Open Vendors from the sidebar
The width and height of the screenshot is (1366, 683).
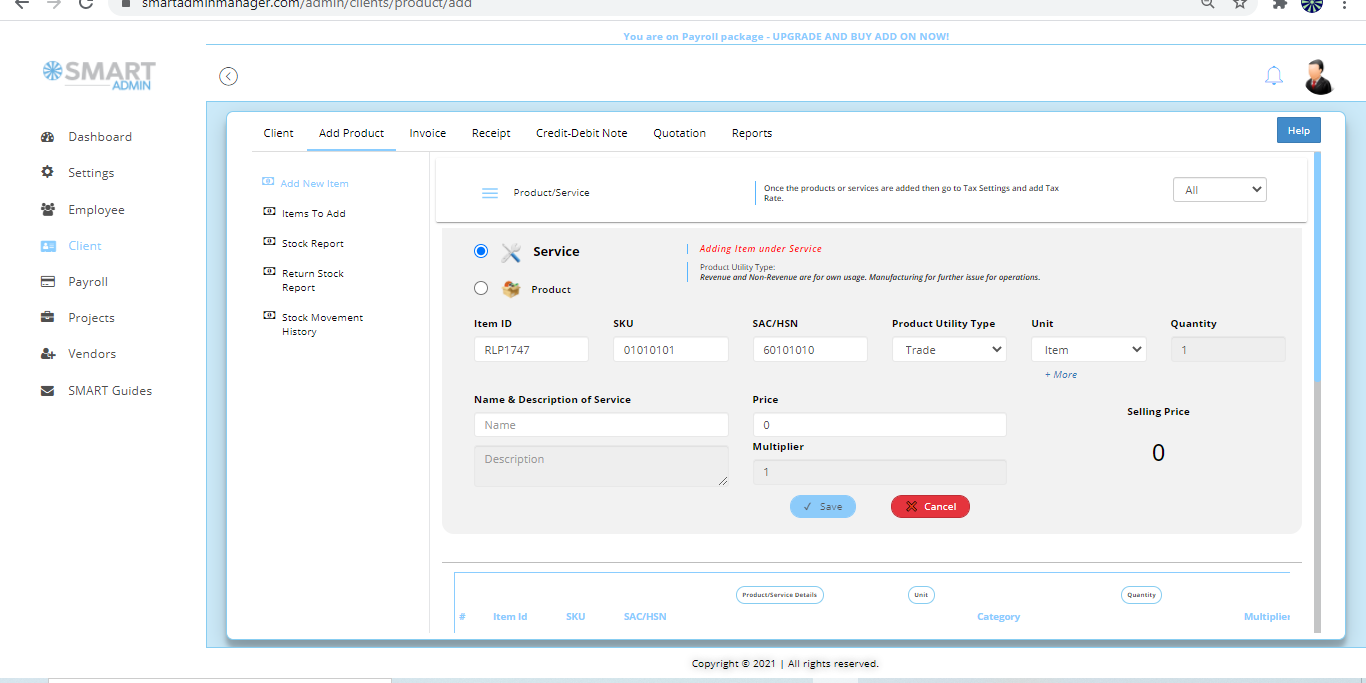pos(46,353)
